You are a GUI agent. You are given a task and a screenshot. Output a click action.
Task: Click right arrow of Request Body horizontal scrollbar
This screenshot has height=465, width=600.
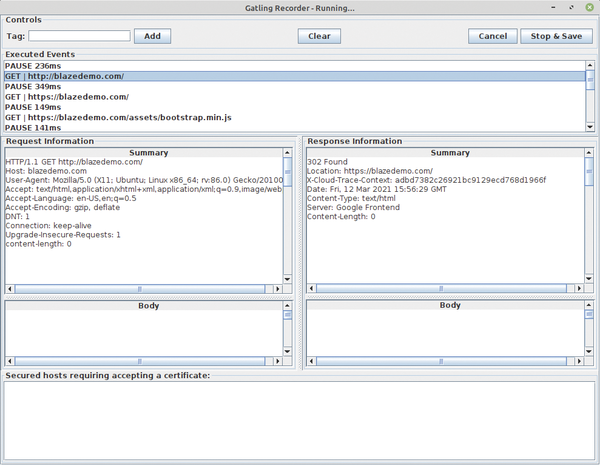point(278,361)
